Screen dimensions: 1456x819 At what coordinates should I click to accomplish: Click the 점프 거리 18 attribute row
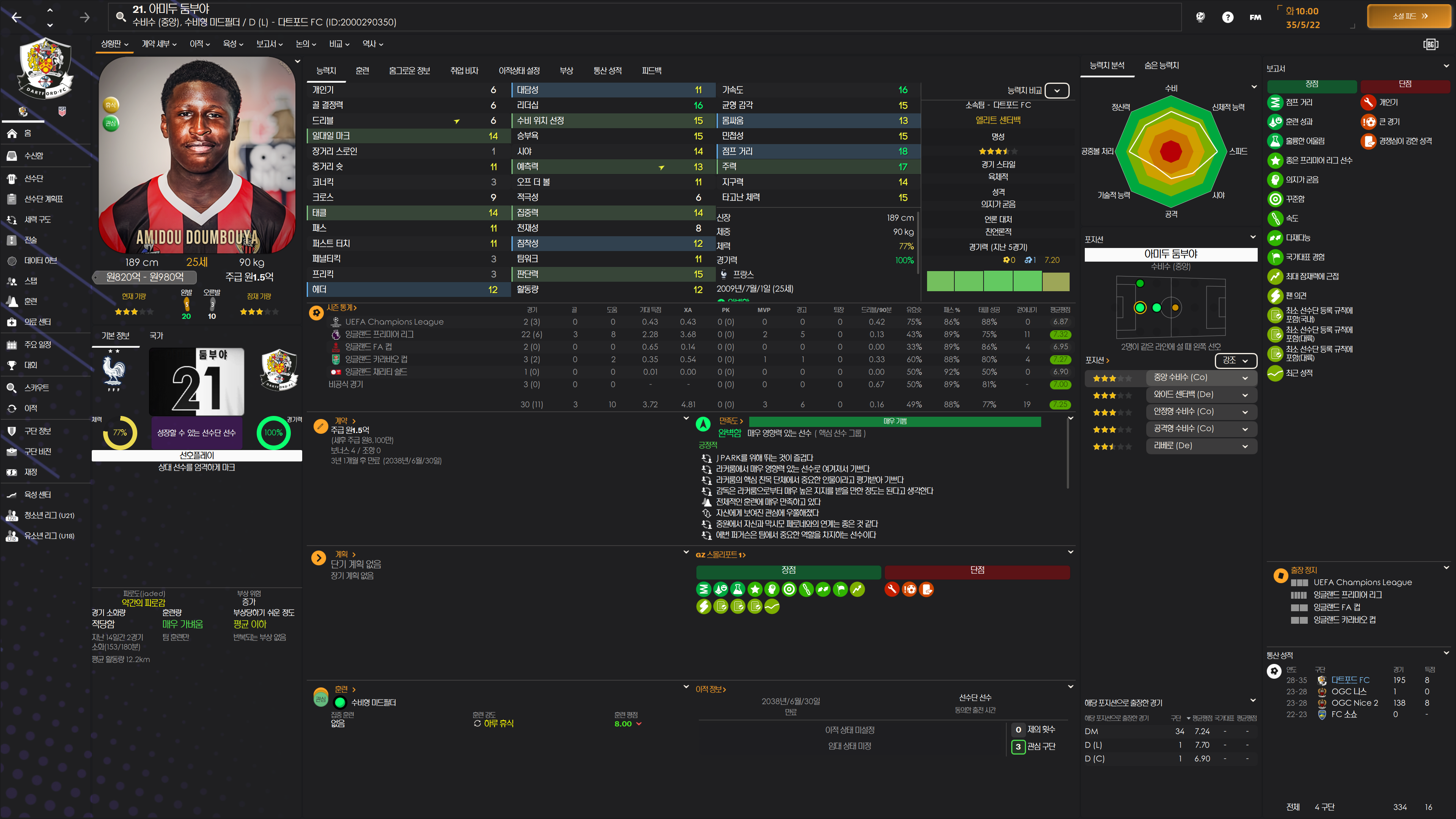(x=819, y=152)
